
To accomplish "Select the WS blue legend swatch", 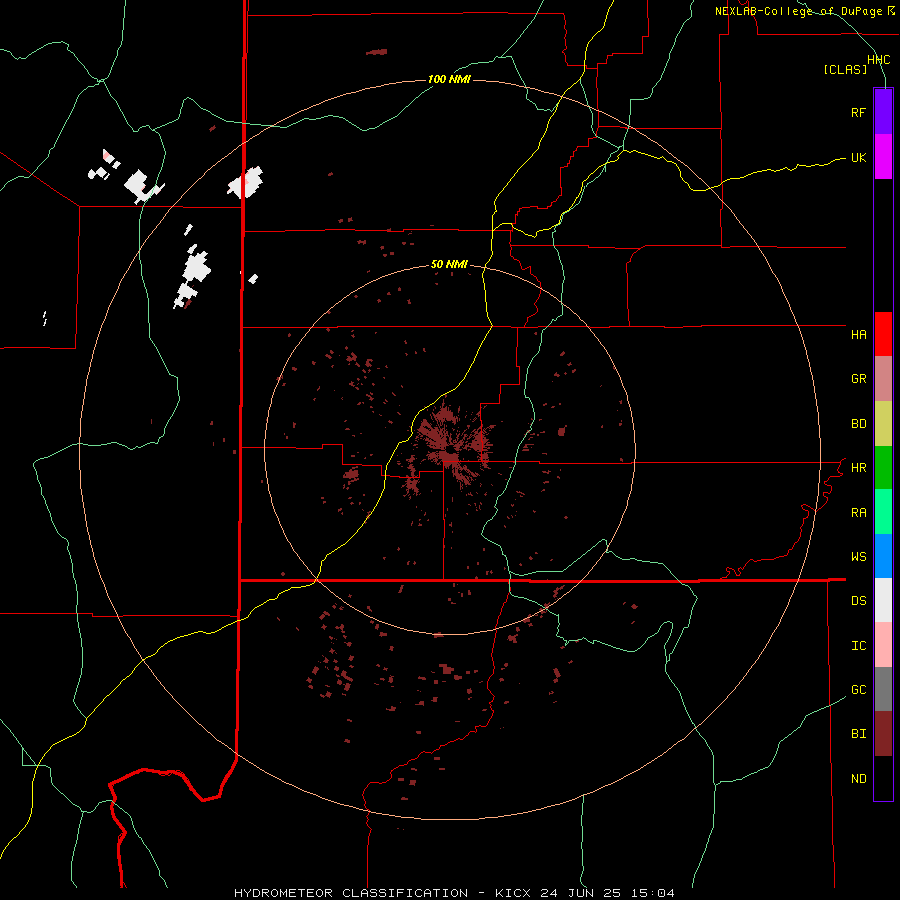I will coord(883,556).
